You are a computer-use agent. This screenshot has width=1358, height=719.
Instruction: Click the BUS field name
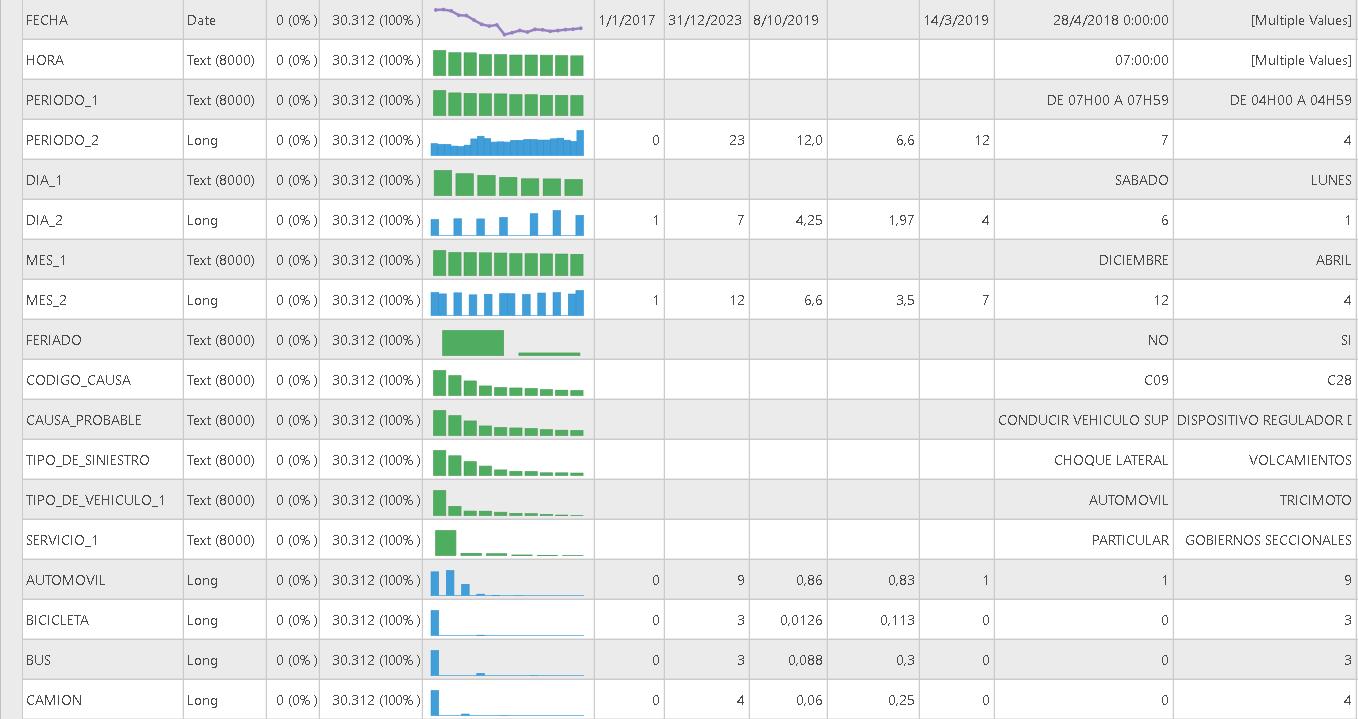[38, 660]
